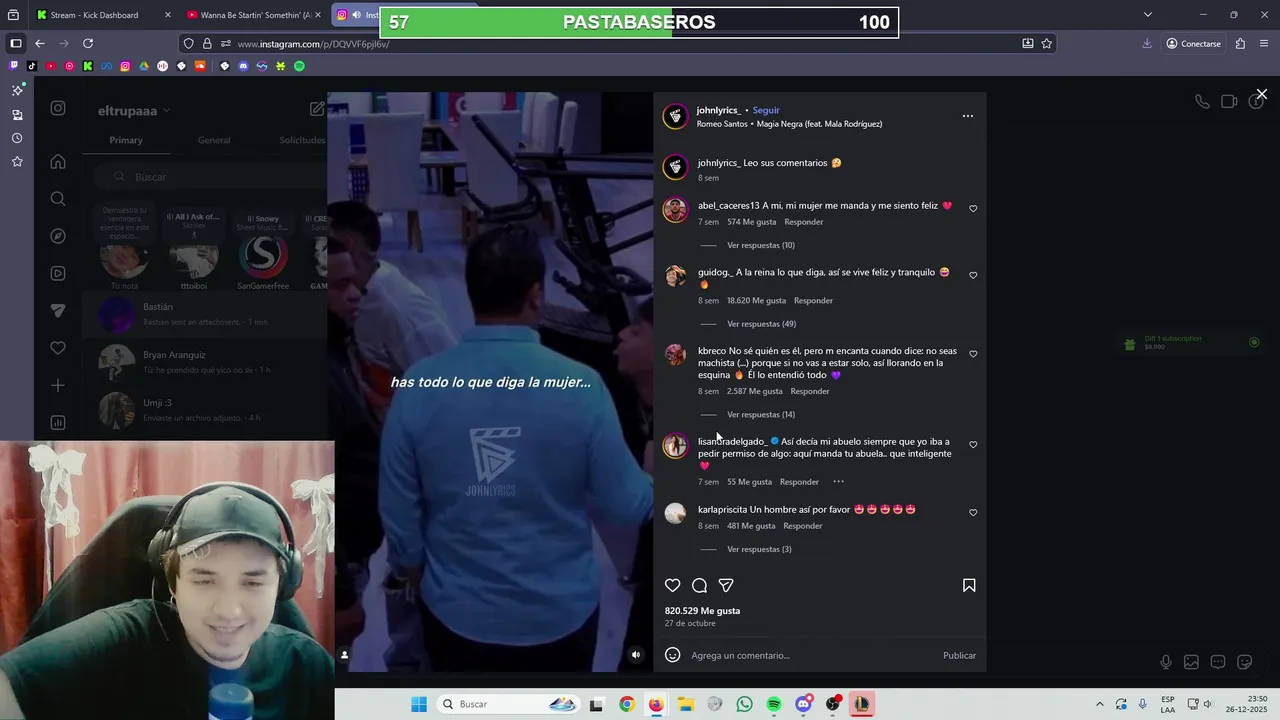The width and height of the screenshot is (1280, 720).
Task: Start an audio call with the phone icon
Action: pyautogui.click(x=1202, y=101)
